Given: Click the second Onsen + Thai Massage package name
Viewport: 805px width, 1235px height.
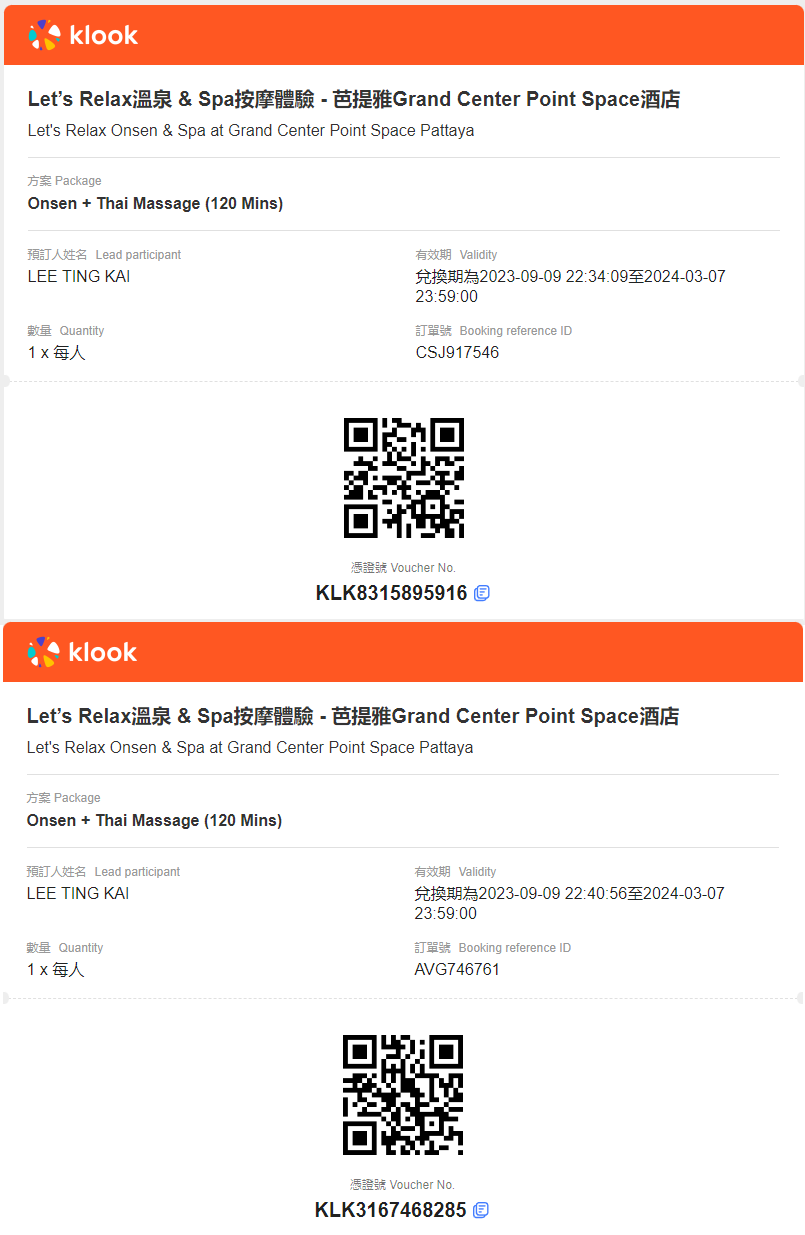Looking at the screenshot, I should click(154, 820).
